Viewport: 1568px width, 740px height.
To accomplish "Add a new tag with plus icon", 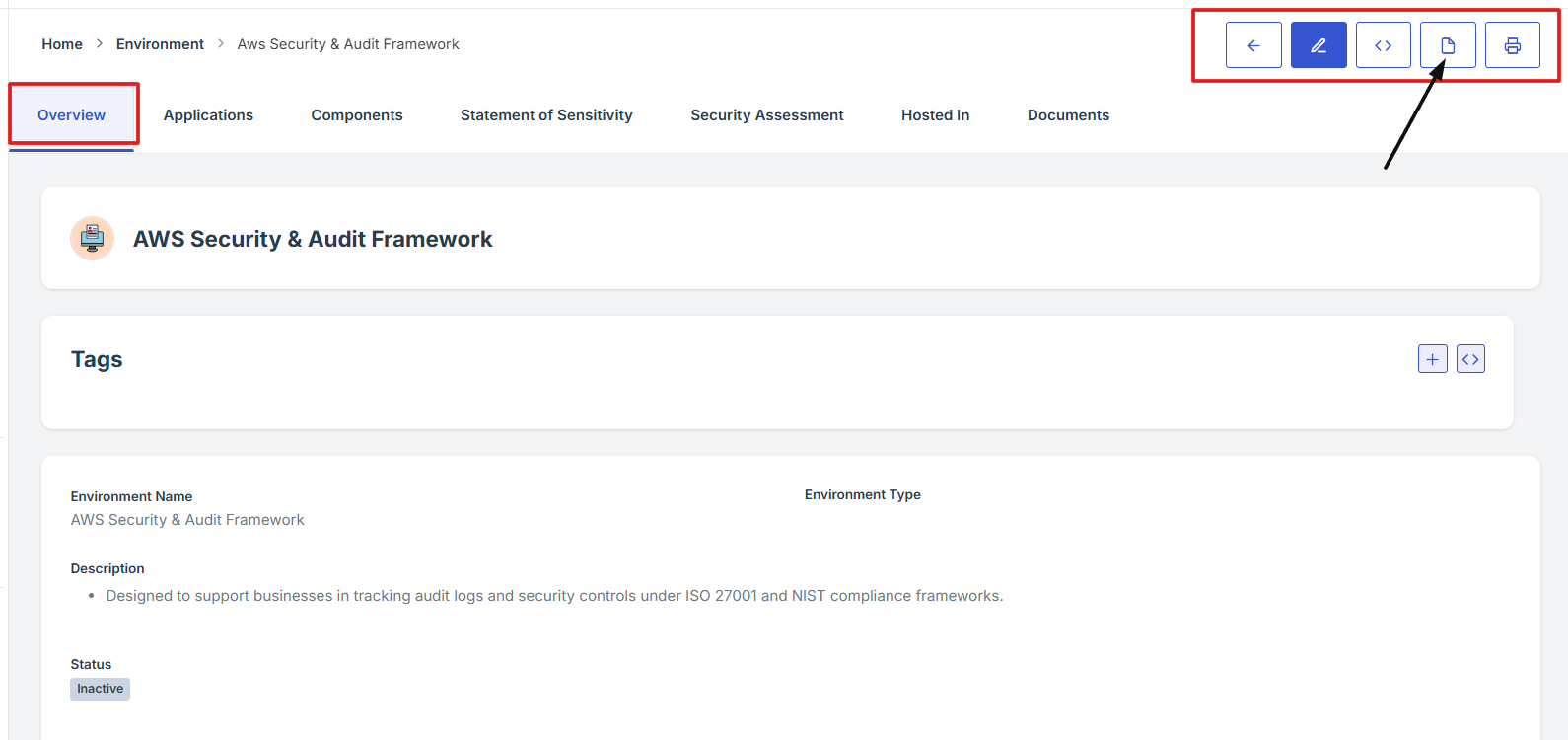I will [x=1432, y=359].
